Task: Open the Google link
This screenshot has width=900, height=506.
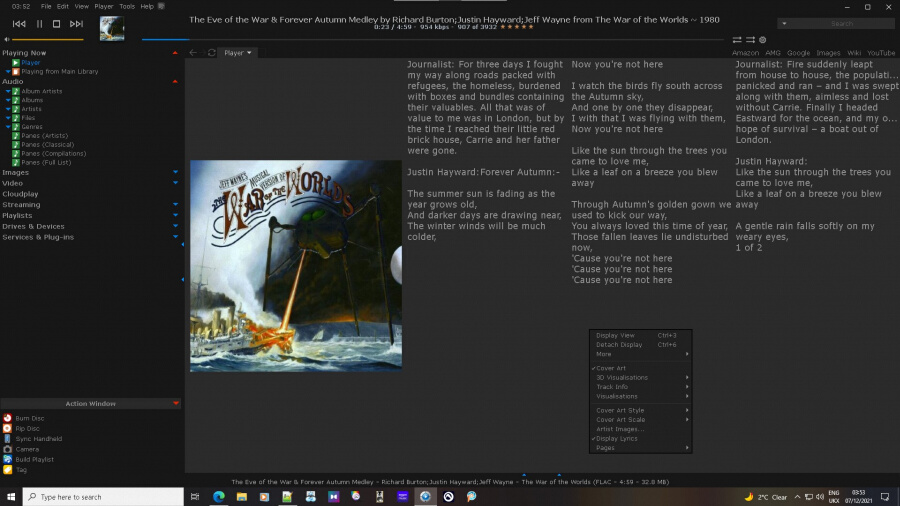Action: (x=798, y=53)
